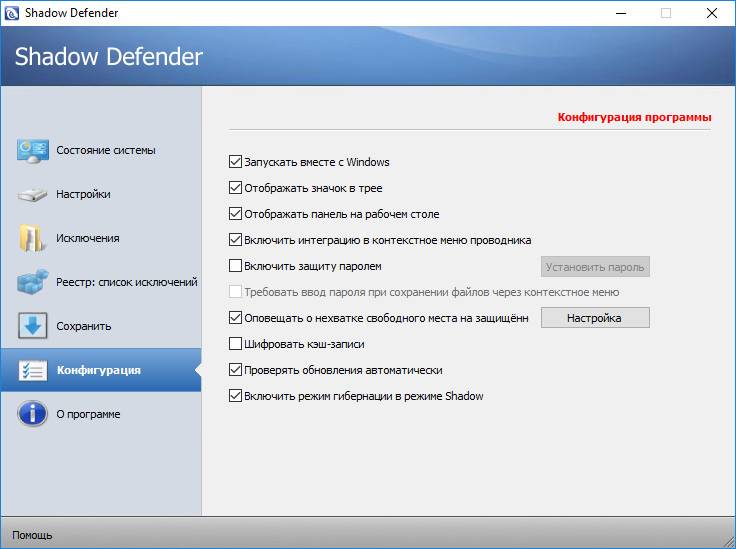This screenshot has width=736, height=549.
Task: Click the Настройка button
Action: click(595, 318)
